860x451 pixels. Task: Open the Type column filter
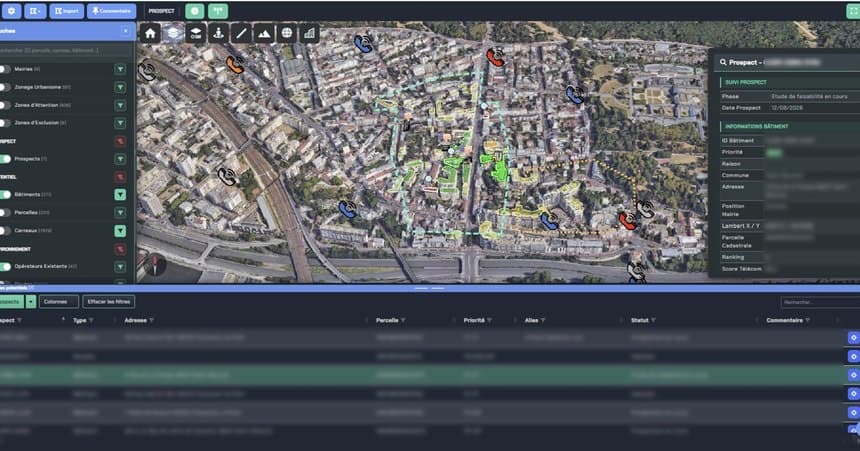[x=91, y=320]
